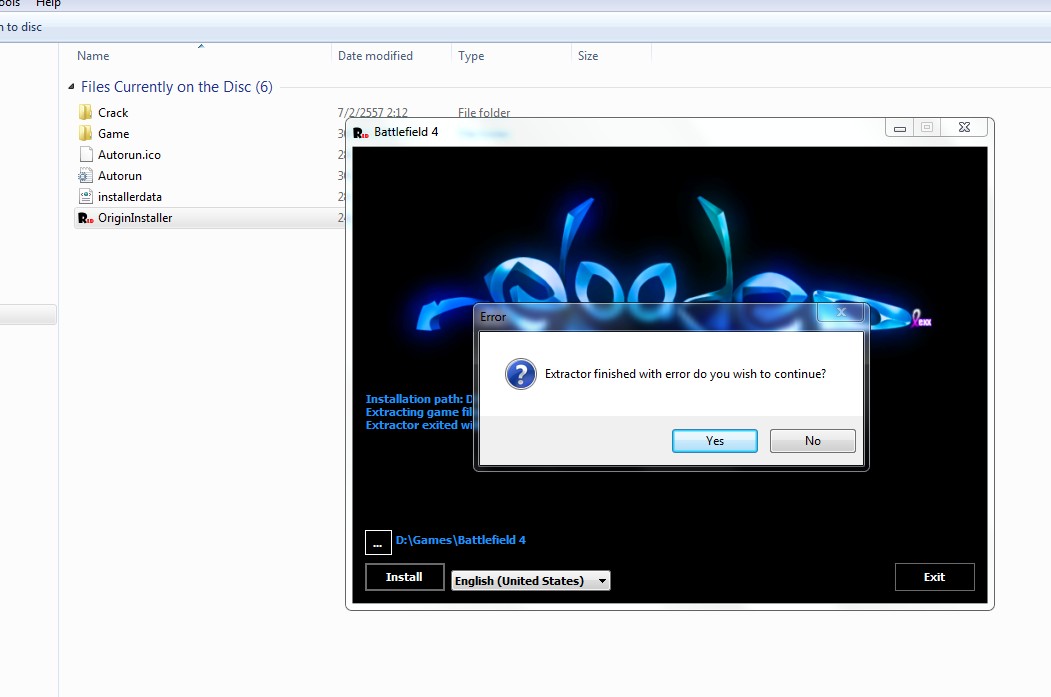Open the English (United States) language dropdown

click(x=531, y=581)
